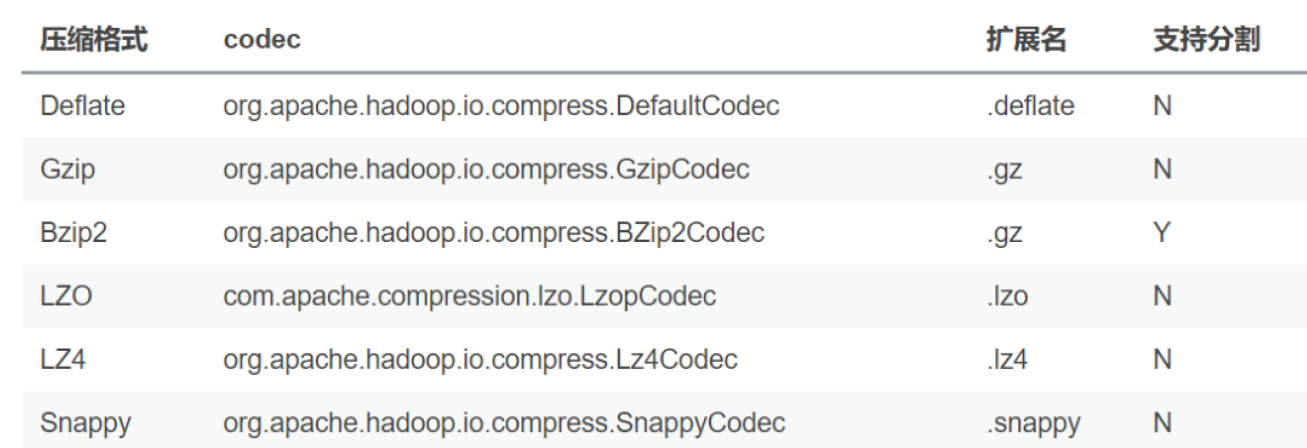Select the Gzip format name cell

pyautogui.click(x=68, y=169)
